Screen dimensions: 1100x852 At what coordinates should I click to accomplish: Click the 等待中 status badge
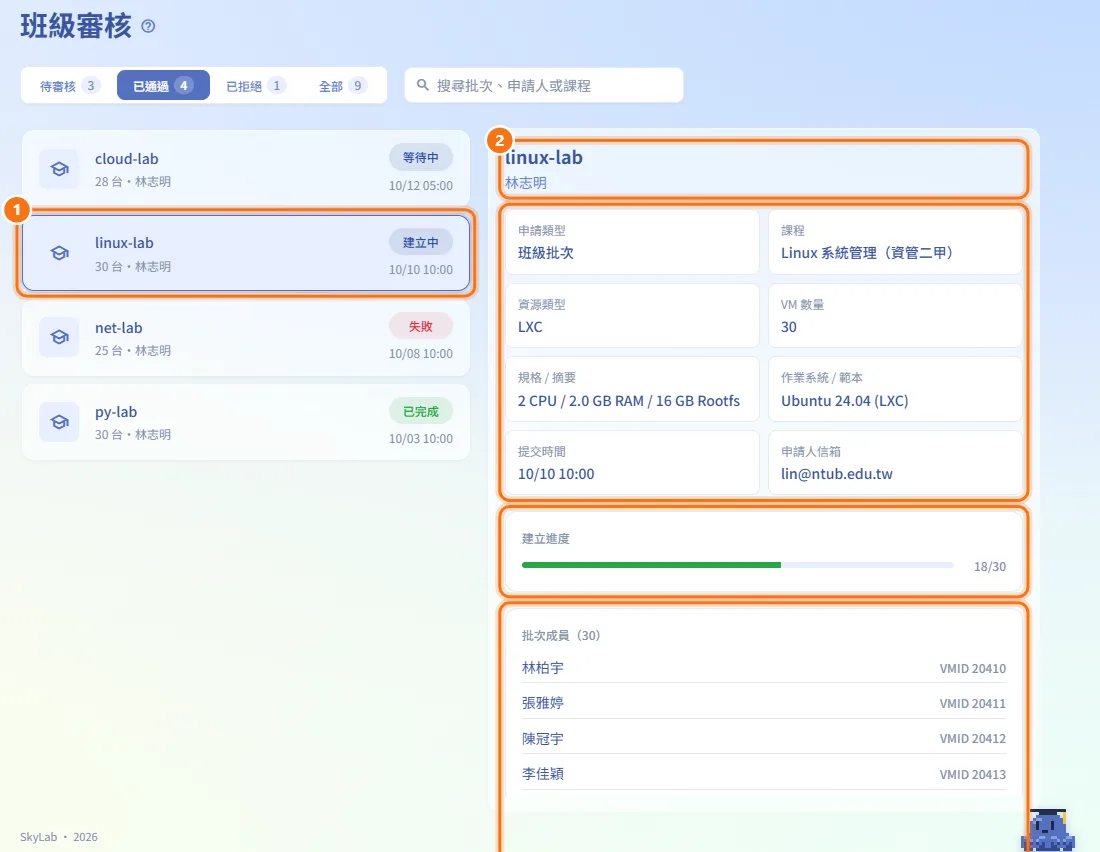(420, 158)
